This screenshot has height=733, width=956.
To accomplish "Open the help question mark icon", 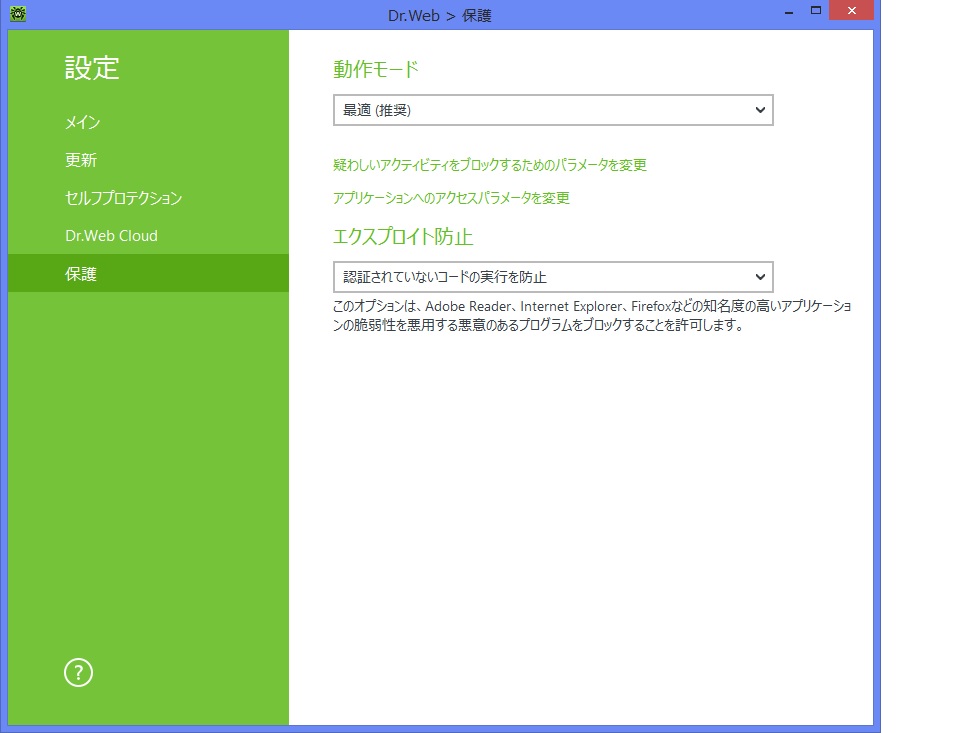I will pos(78,673).
